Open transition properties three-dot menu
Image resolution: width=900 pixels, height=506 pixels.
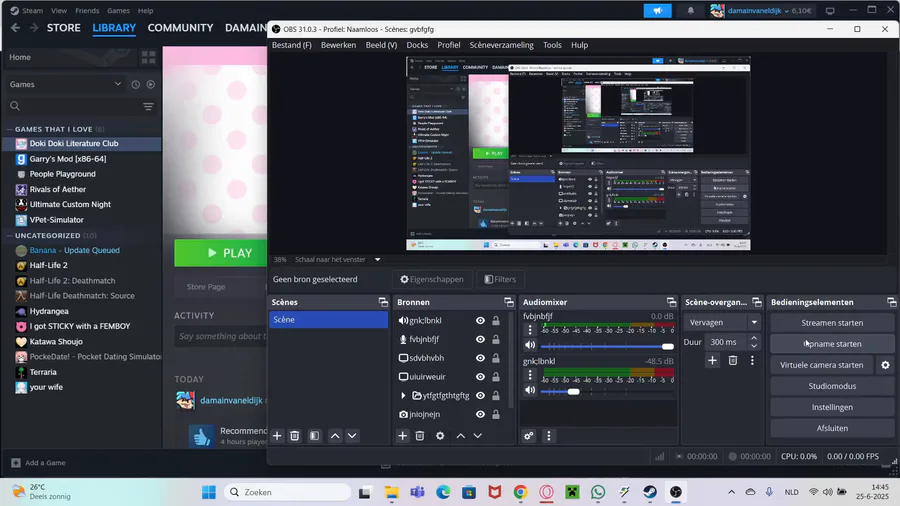pyautogui.click(x=752, y=360)
